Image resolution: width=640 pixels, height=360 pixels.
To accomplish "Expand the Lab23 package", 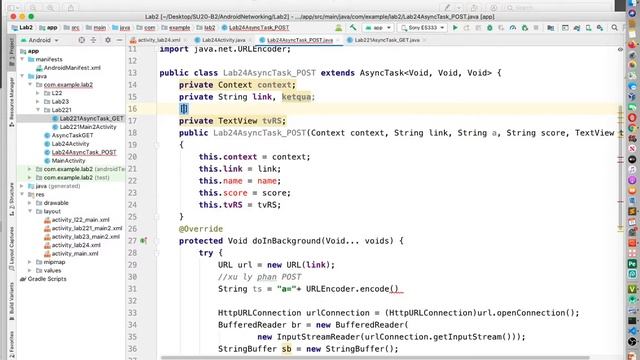I will pos(38,102).
